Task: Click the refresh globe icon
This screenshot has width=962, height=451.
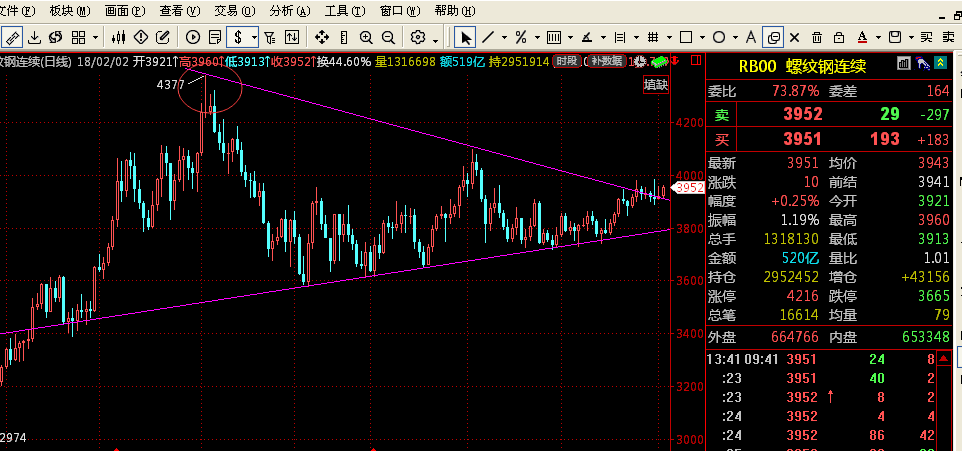Action: coord(56,37)
